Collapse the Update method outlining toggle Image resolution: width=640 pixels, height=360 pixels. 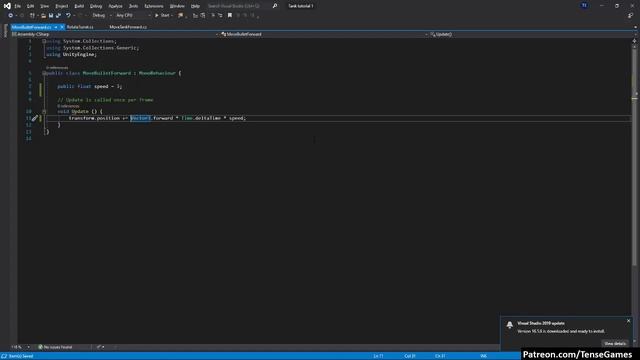pos(44,111)
